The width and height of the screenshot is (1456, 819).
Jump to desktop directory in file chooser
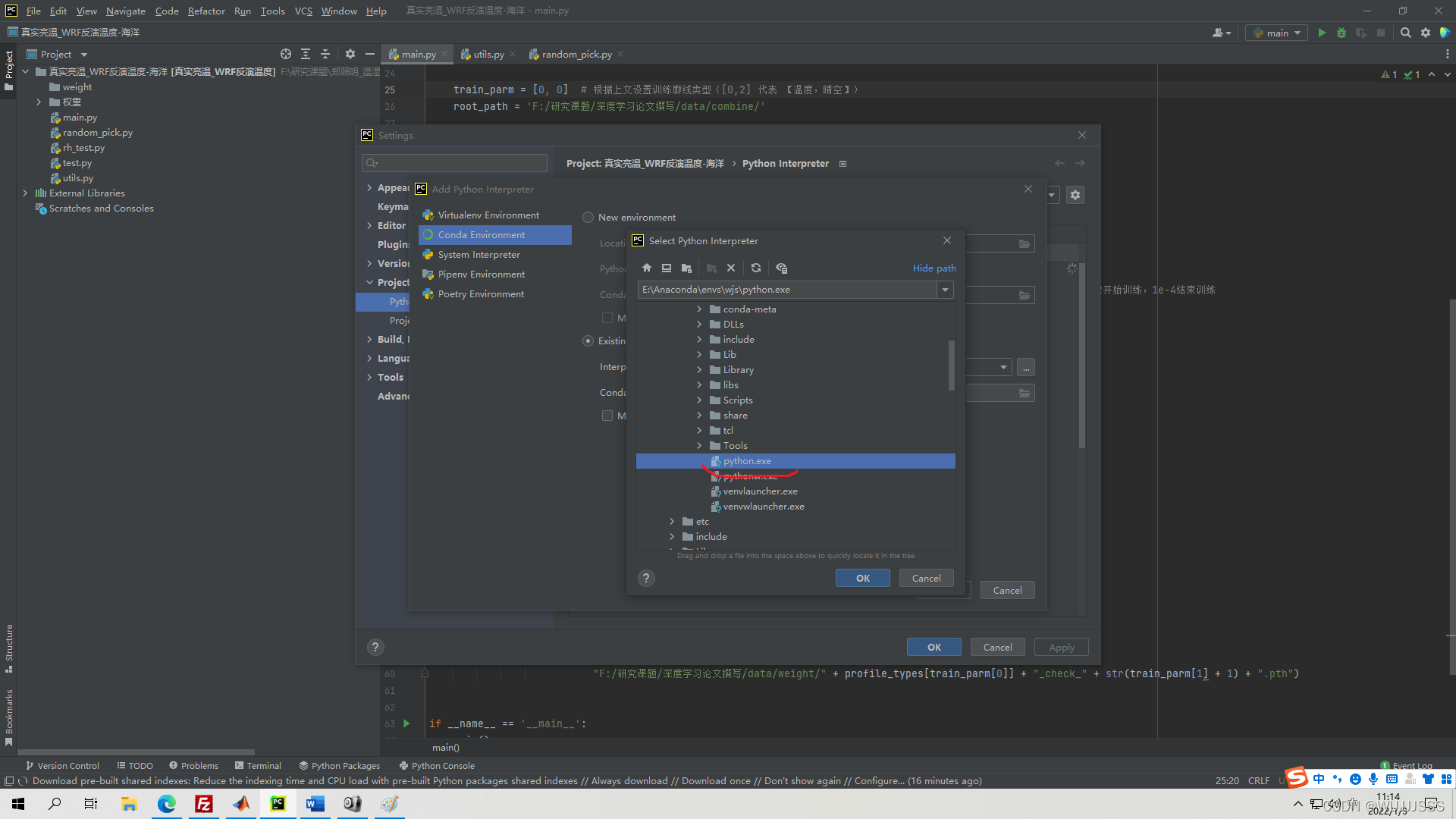click(x=667, y=268)
